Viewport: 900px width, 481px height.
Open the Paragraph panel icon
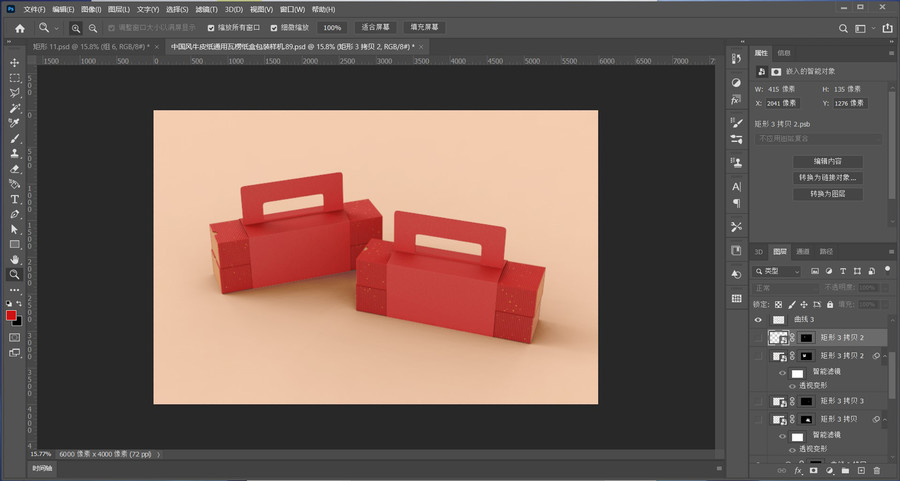click(736, 203)
